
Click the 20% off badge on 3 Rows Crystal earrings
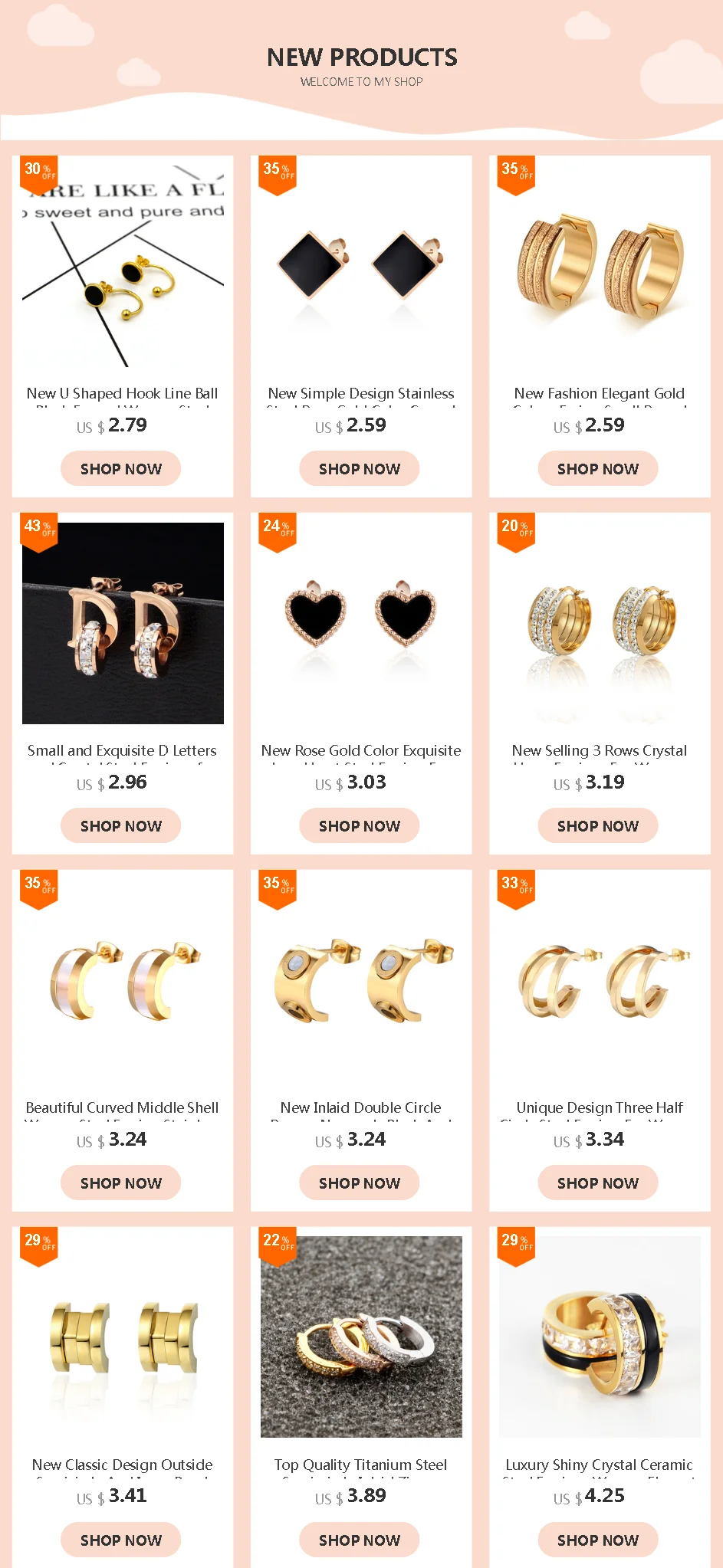516,533
